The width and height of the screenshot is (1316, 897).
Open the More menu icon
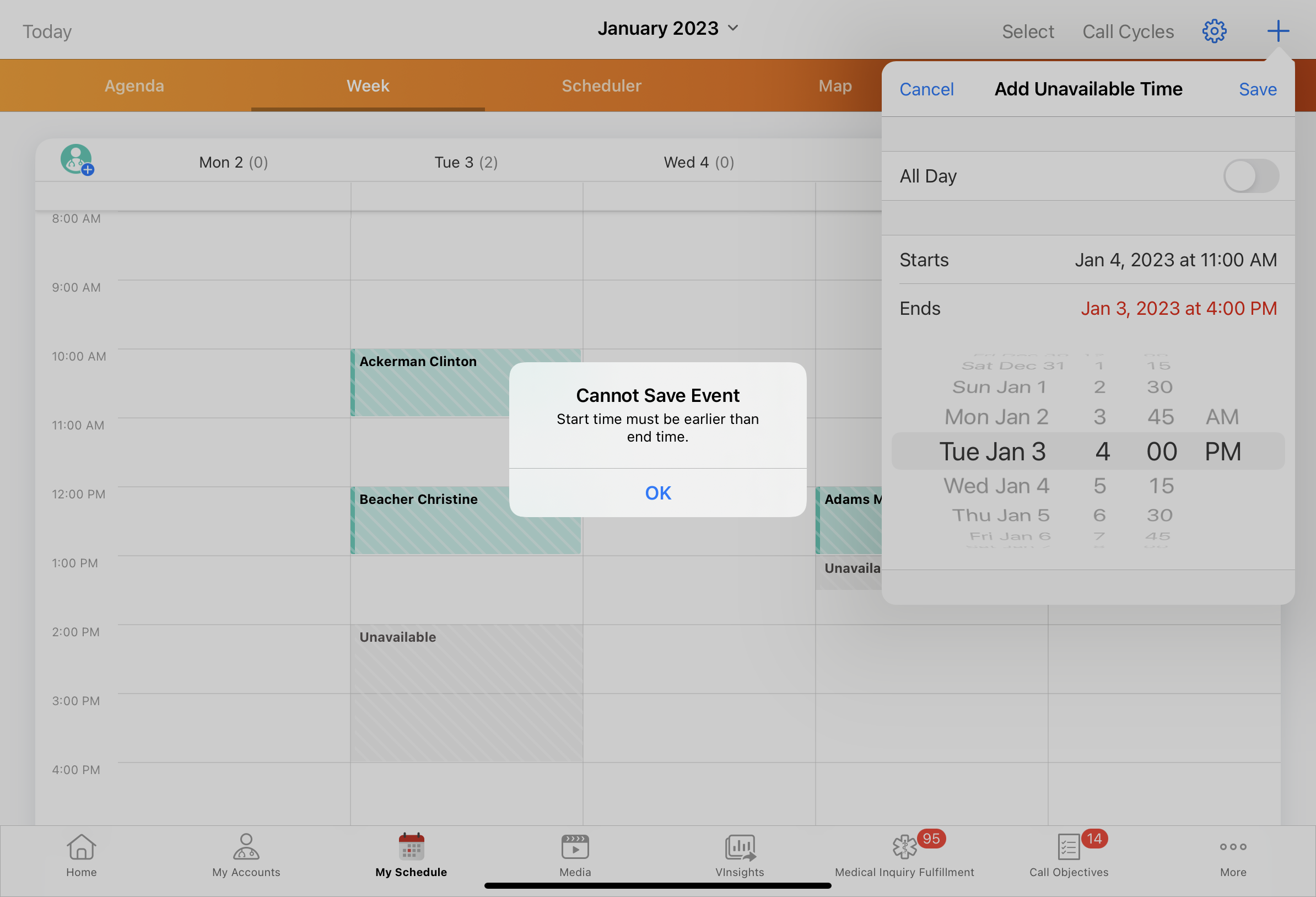pyautogui.click(x=1233, y=855)
